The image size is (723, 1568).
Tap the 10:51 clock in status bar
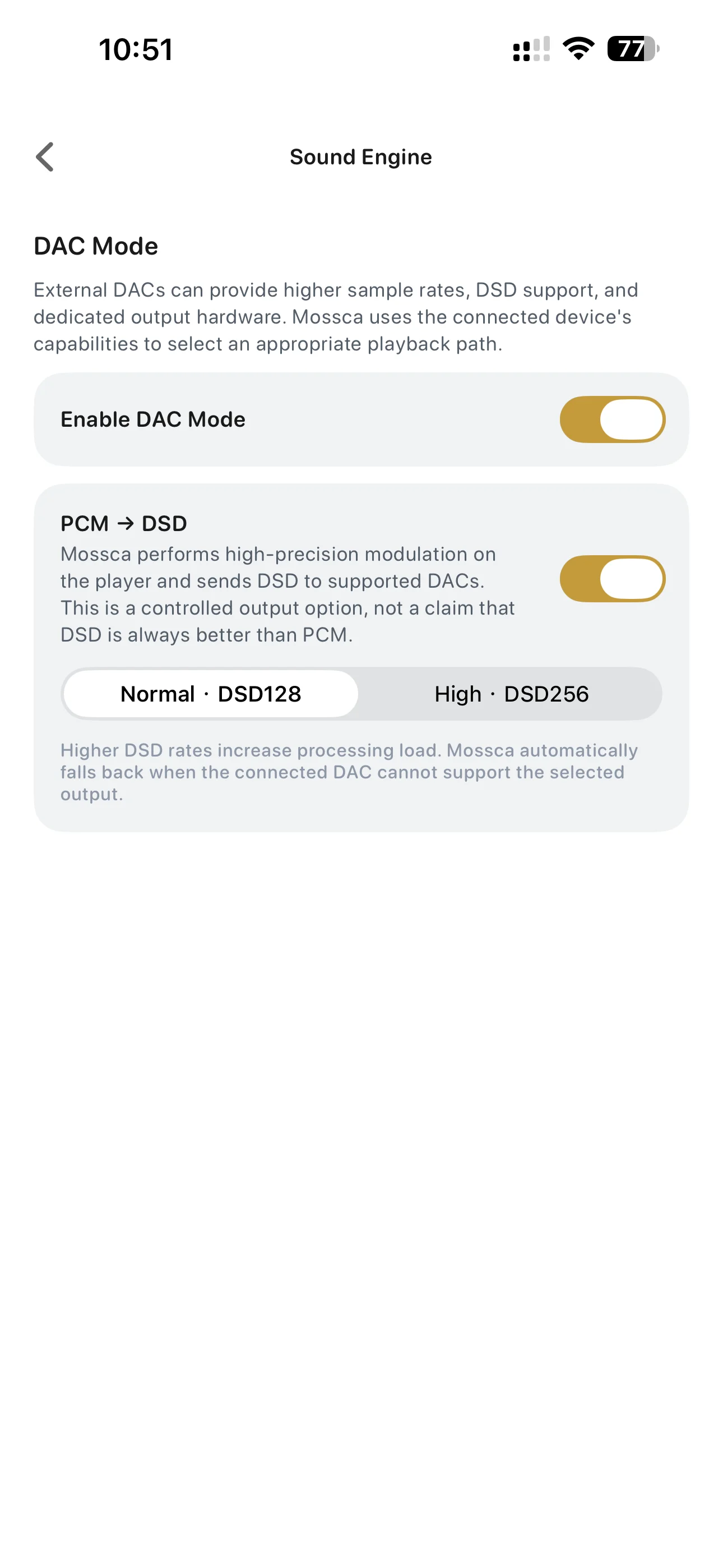click(136, 49)
